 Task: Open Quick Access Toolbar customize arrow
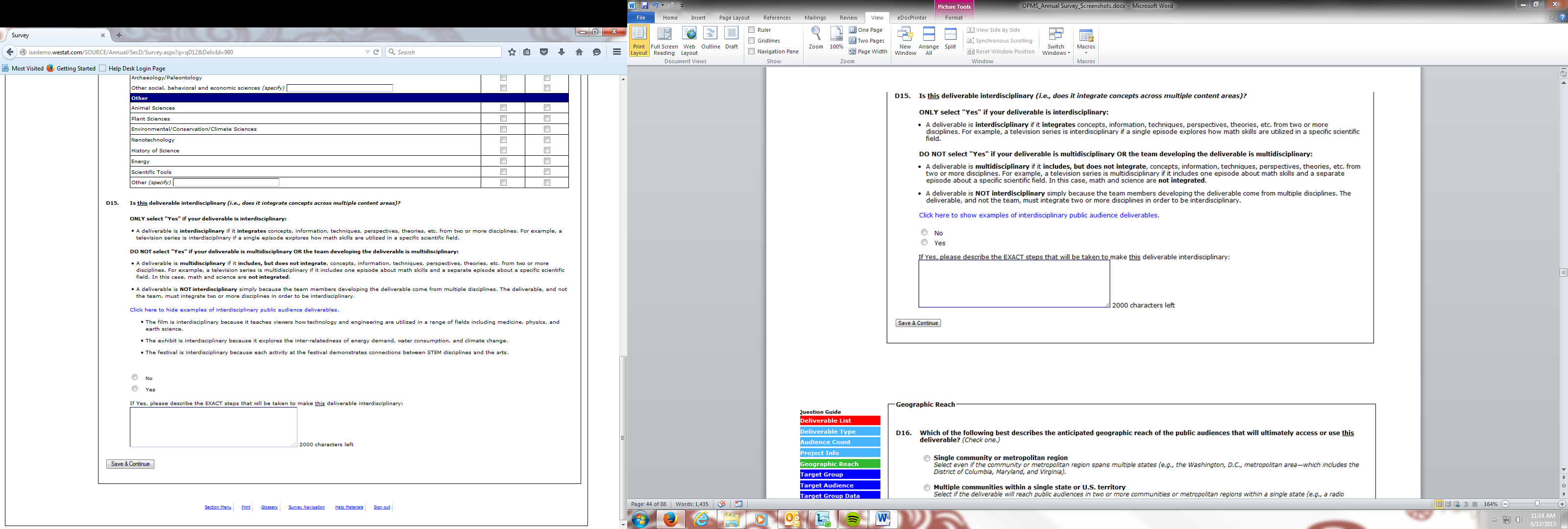click(683, 5)
